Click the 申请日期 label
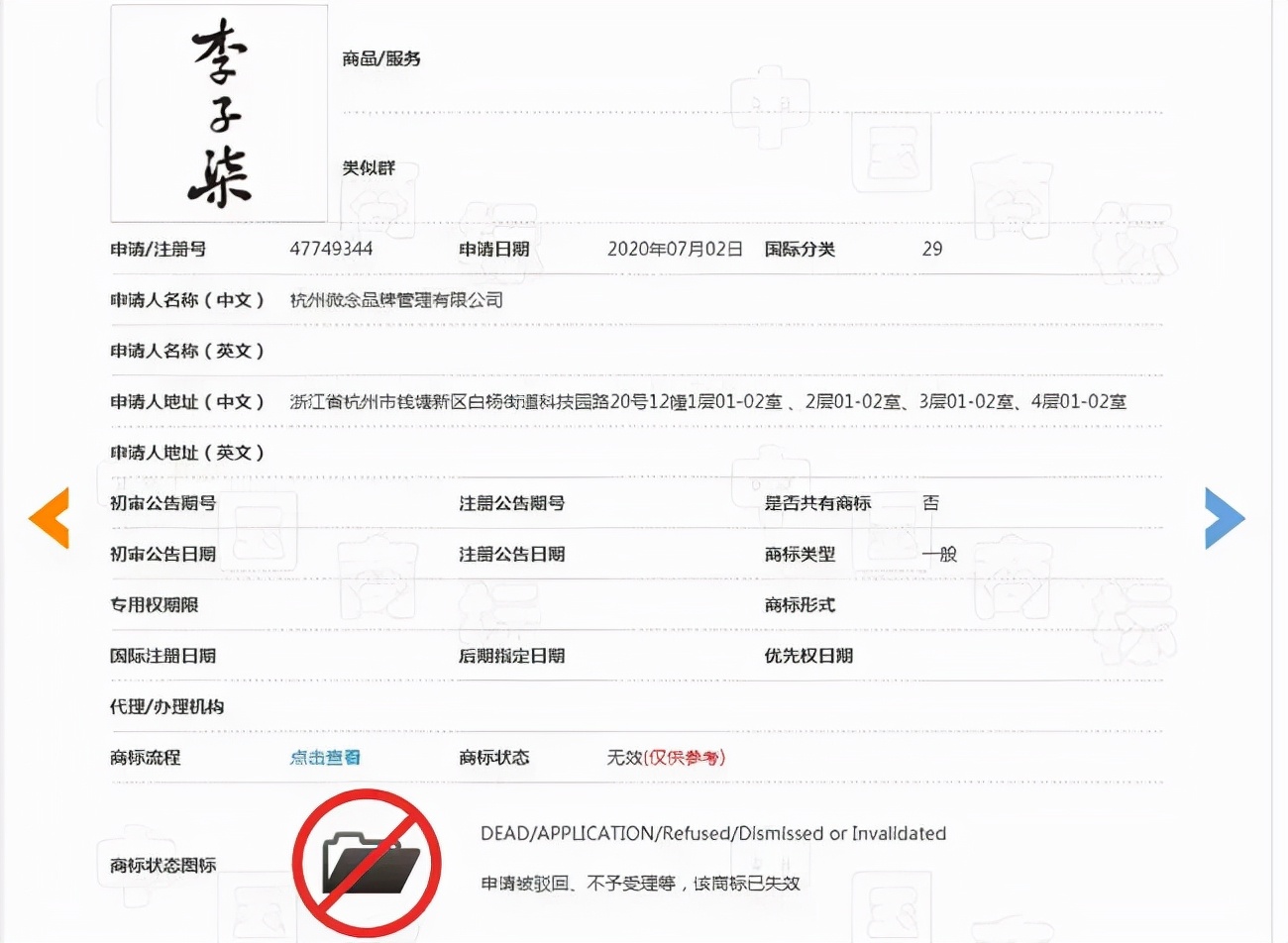Image resolution: width=1288 pixels, height=943 pixels. tap(493, 249)
